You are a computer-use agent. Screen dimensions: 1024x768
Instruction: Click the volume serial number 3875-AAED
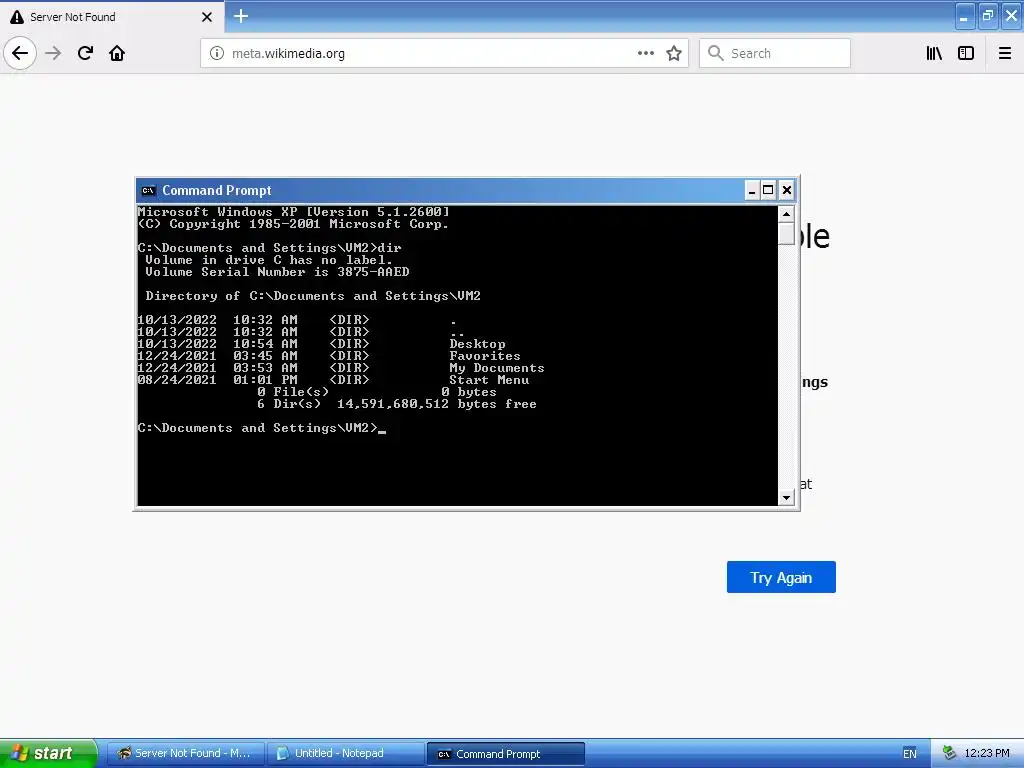click(x=374, y=272)
